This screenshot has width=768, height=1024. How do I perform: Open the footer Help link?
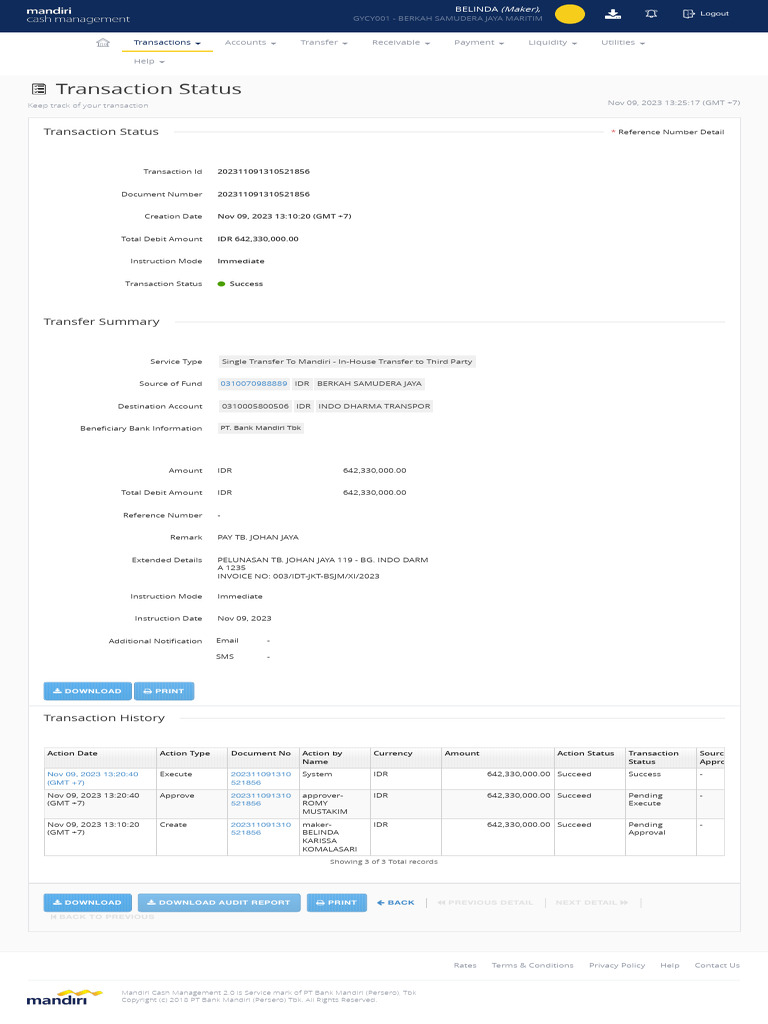pyautogui.click(x=669, y=965)
